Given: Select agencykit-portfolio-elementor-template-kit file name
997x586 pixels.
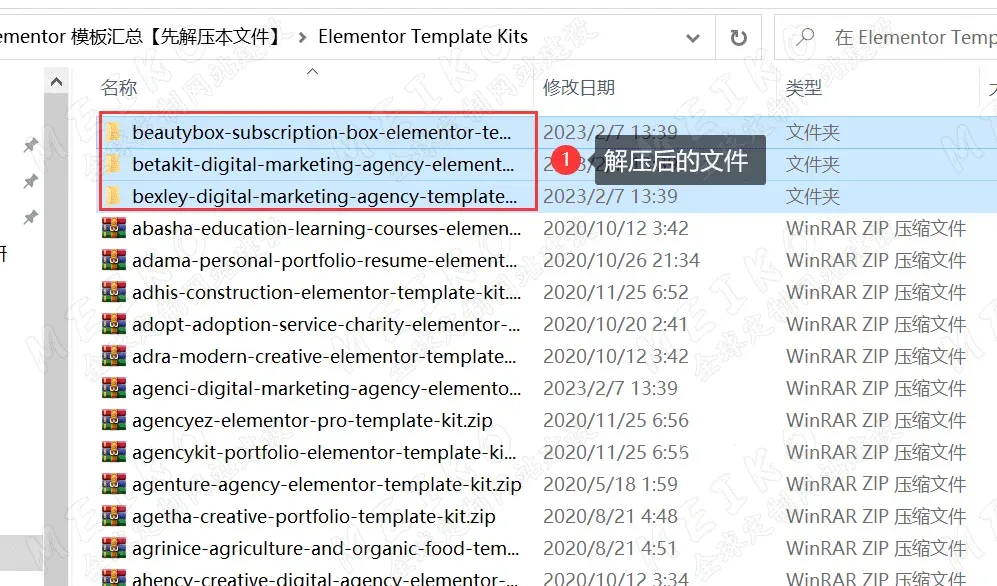Looking at the screenshot, I should pos(324,452).
